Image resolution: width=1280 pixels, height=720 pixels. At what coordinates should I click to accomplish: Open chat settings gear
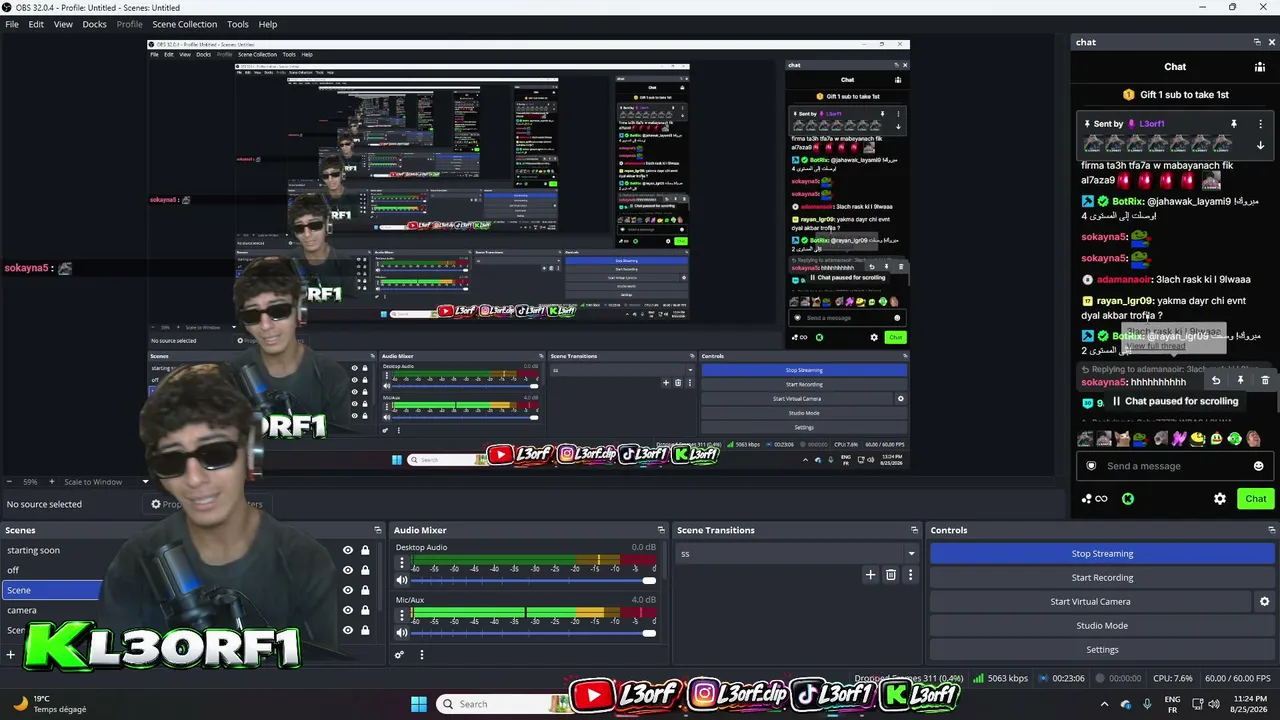pos(1220,499)
